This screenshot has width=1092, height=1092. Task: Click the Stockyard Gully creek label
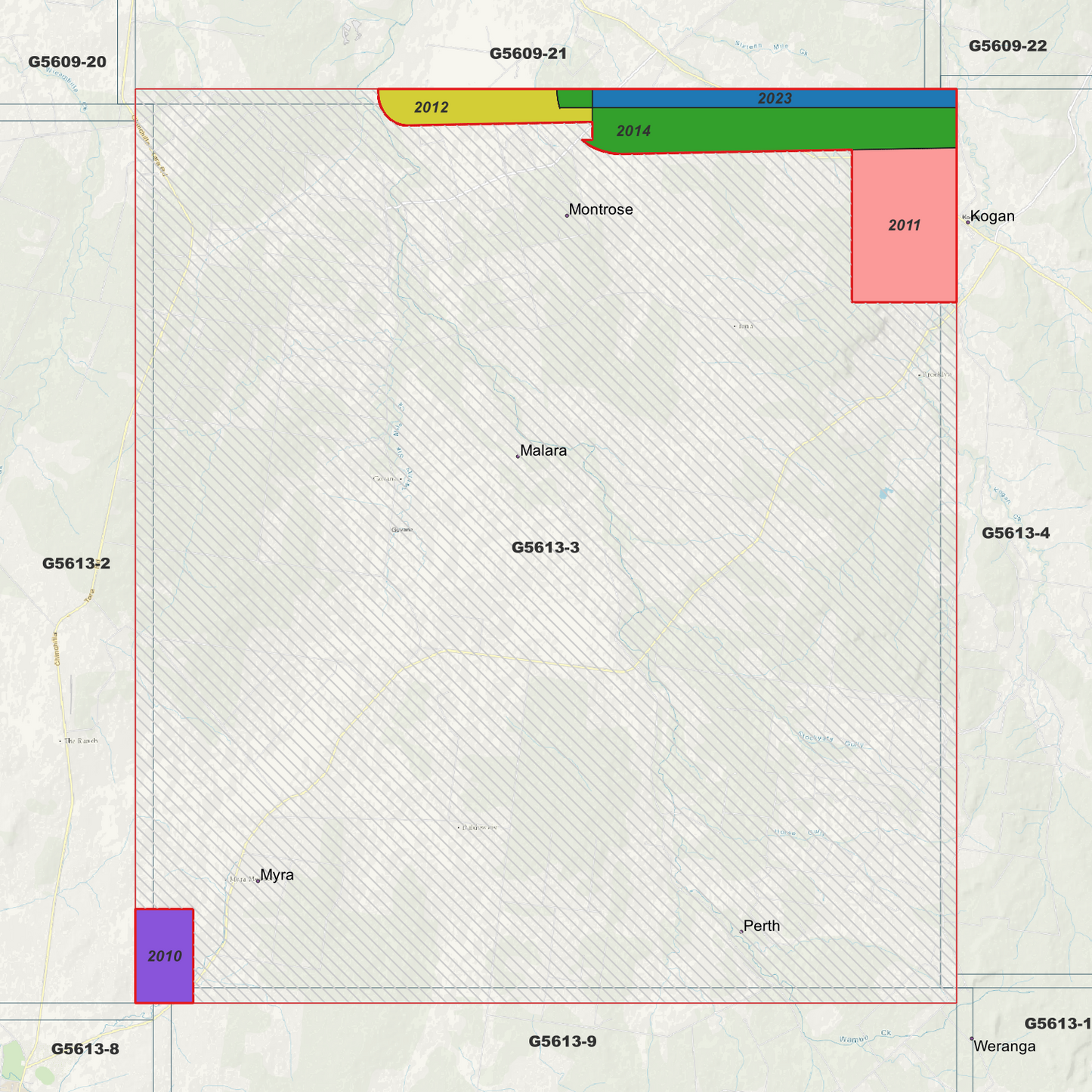coord(831,740)
